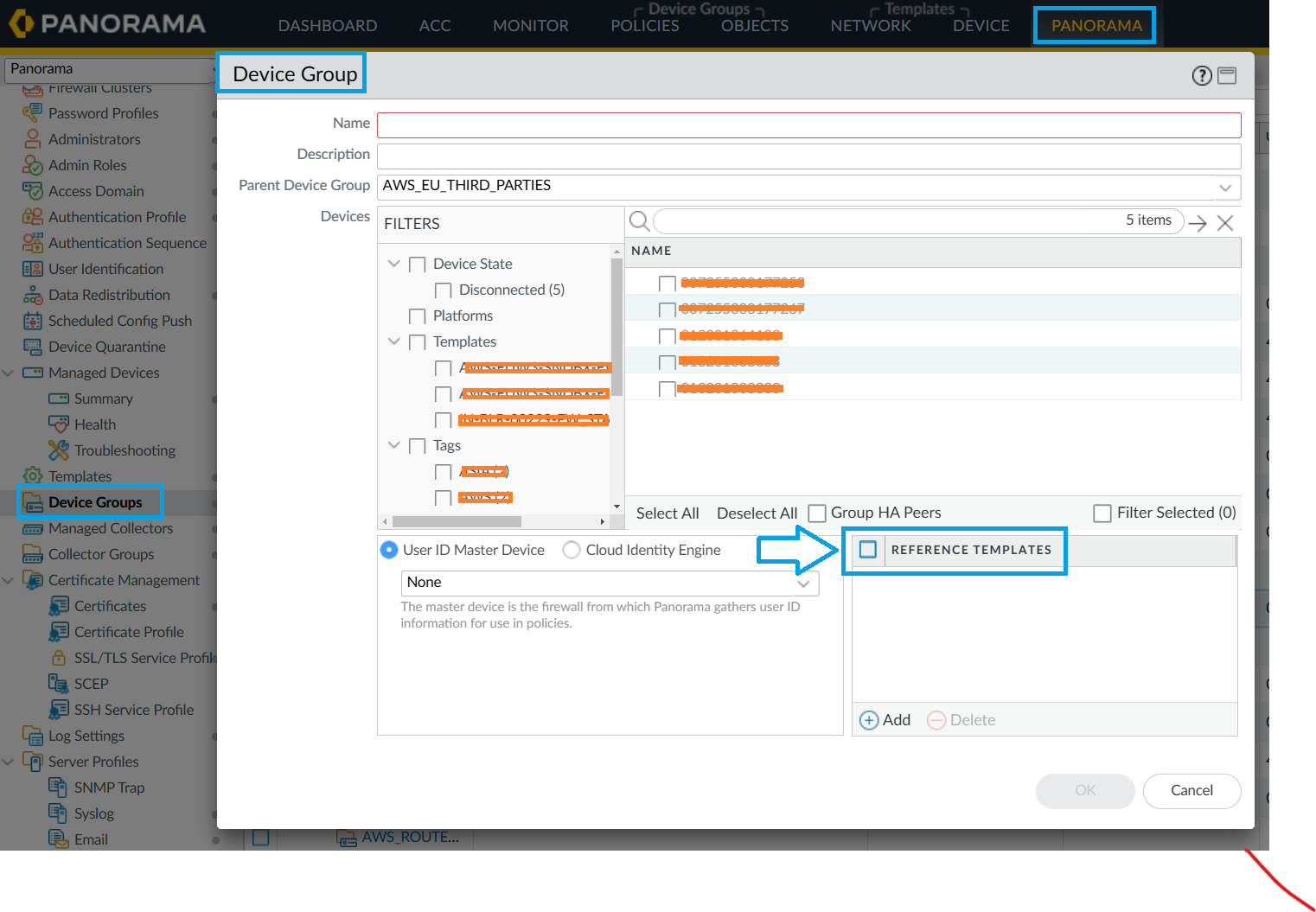
Task: Click the SCEP icon
Action: (x=58, y=683)
